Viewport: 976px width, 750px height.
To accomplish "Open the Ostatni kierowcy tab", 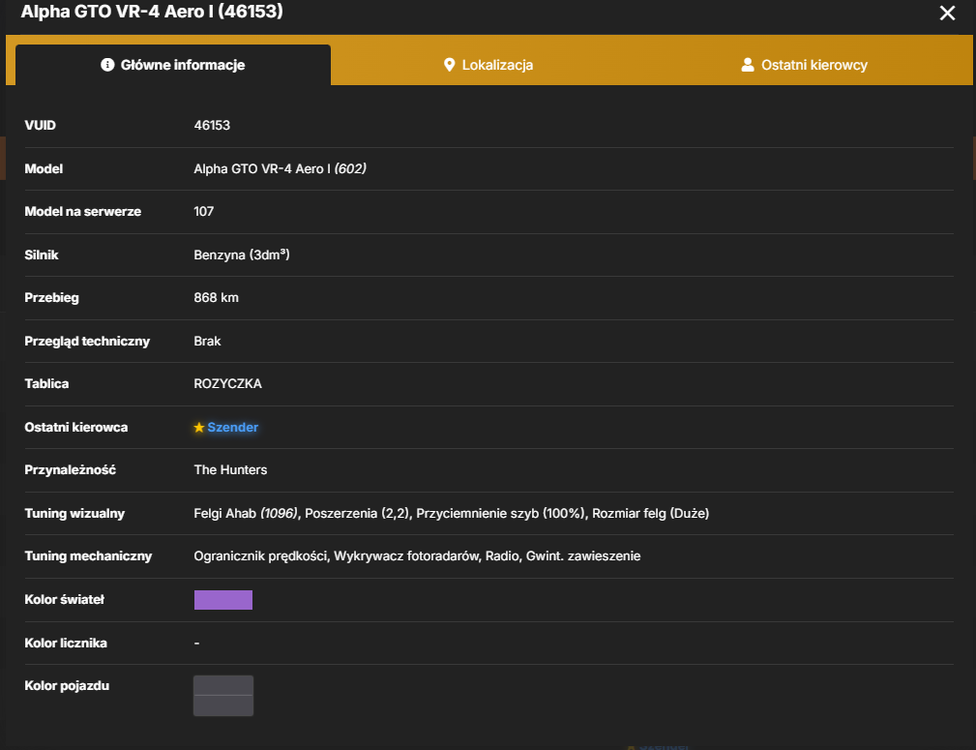I will click(x=804, y=65).
